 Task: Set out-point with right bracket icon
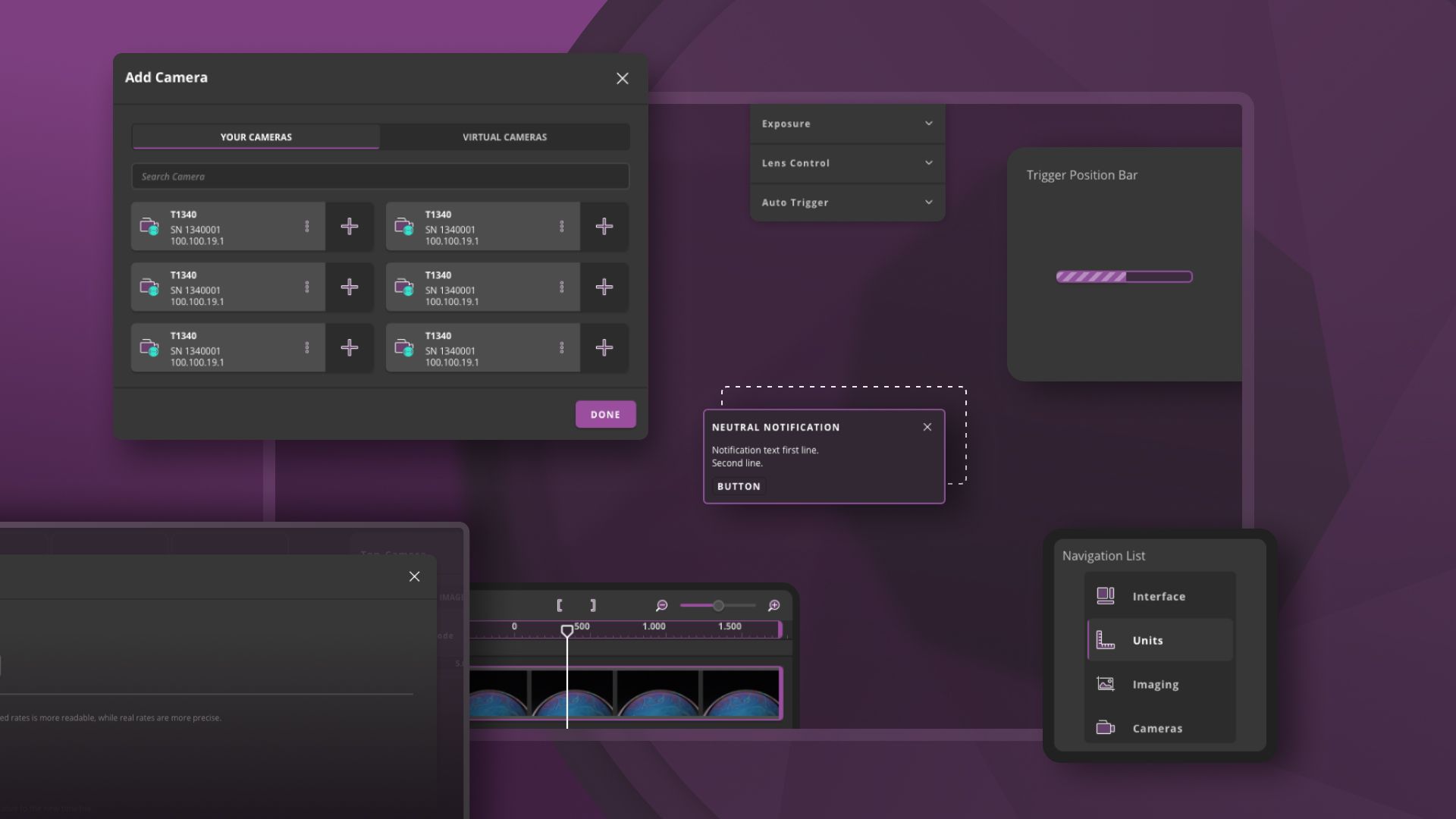tap(593, 605)
